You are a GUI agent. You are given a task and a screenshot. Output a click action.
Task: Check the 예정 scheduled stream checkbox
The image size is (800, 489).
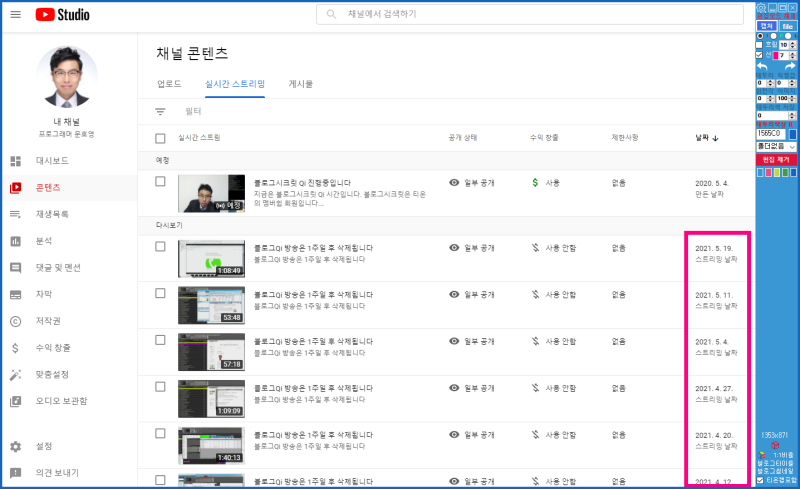pyautogui.click(x=160, y=182)
